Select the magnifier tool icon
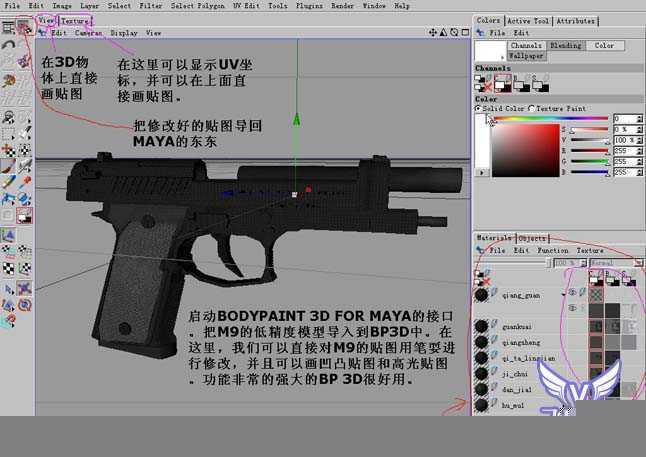Screen dimensions: 646x457 (8, 117)
